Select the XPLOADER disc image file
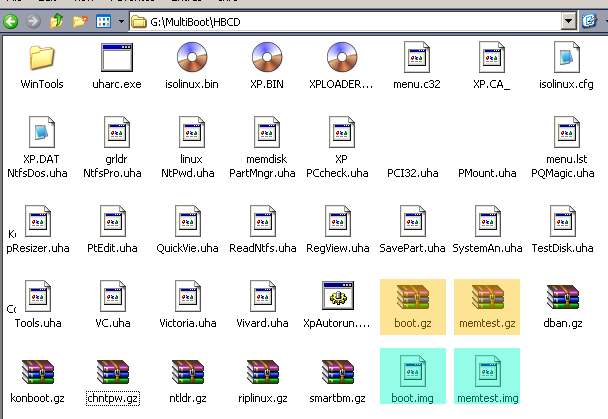Viewport: 608px width, 419px height. 342,57
